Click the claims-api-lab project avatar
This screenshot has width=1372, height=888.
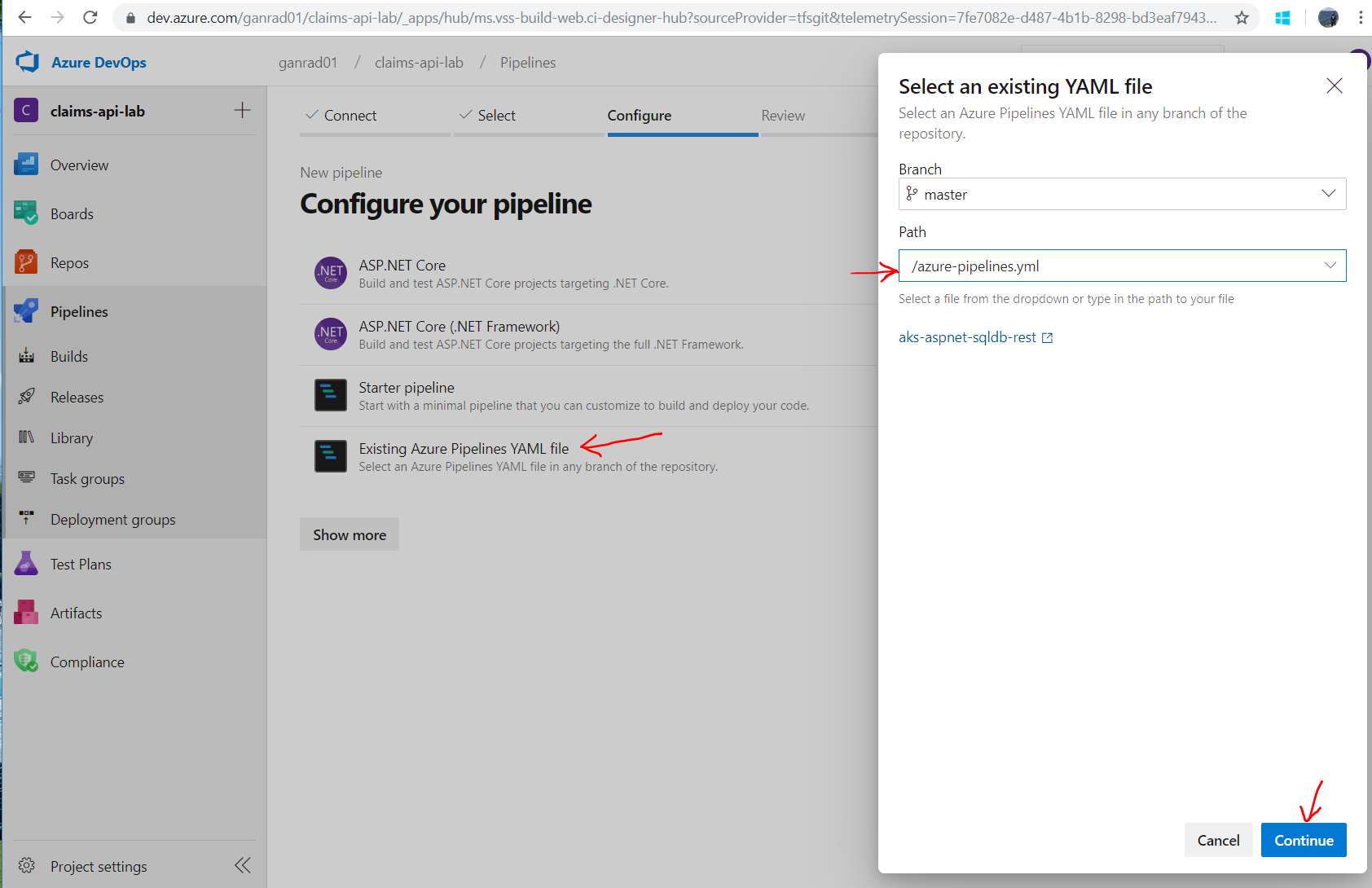click(x=26, y=111)
